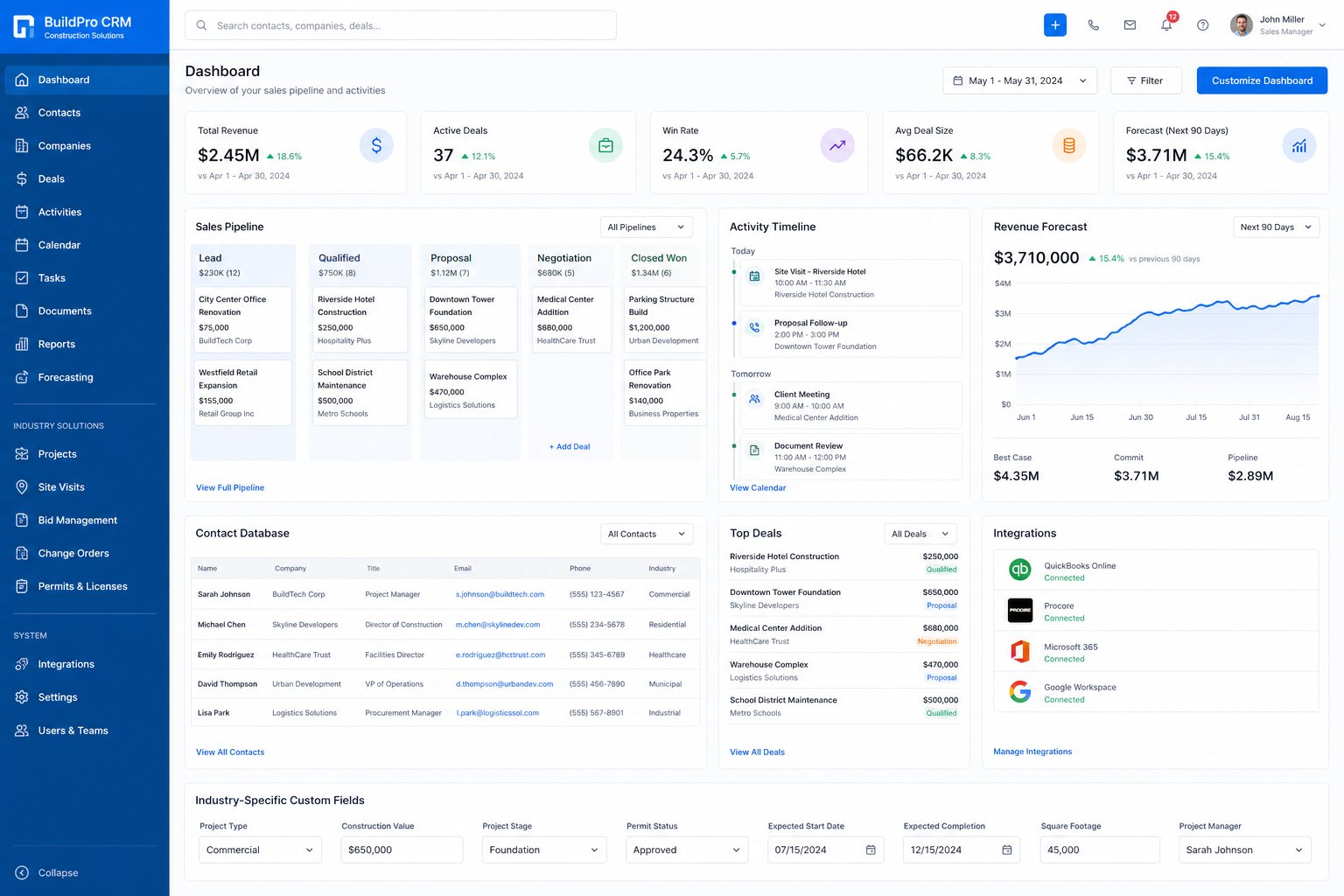Open Forecasting in the sidebar
The image size is (1344, 896).
point(85,377)
